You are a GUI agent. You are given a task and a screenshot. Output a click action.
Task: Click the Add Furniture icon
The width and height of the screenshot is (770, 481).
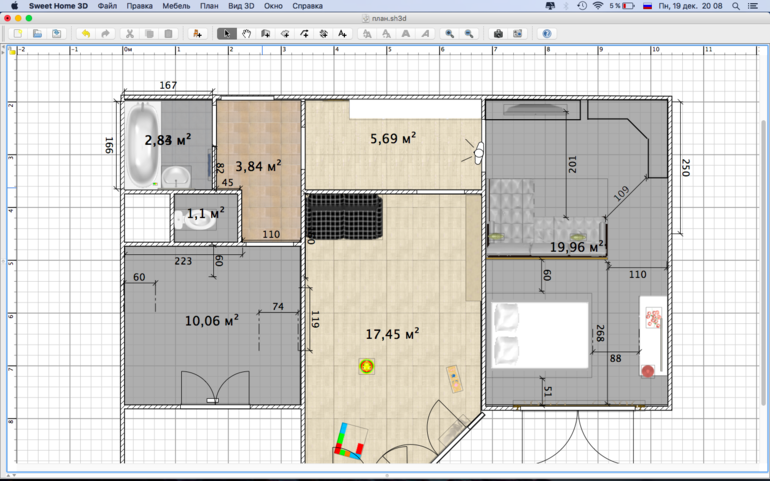[x=197, y=34]
